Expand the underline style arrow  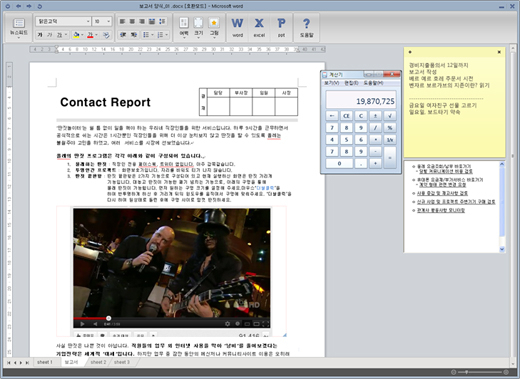[x=66, y=35]
